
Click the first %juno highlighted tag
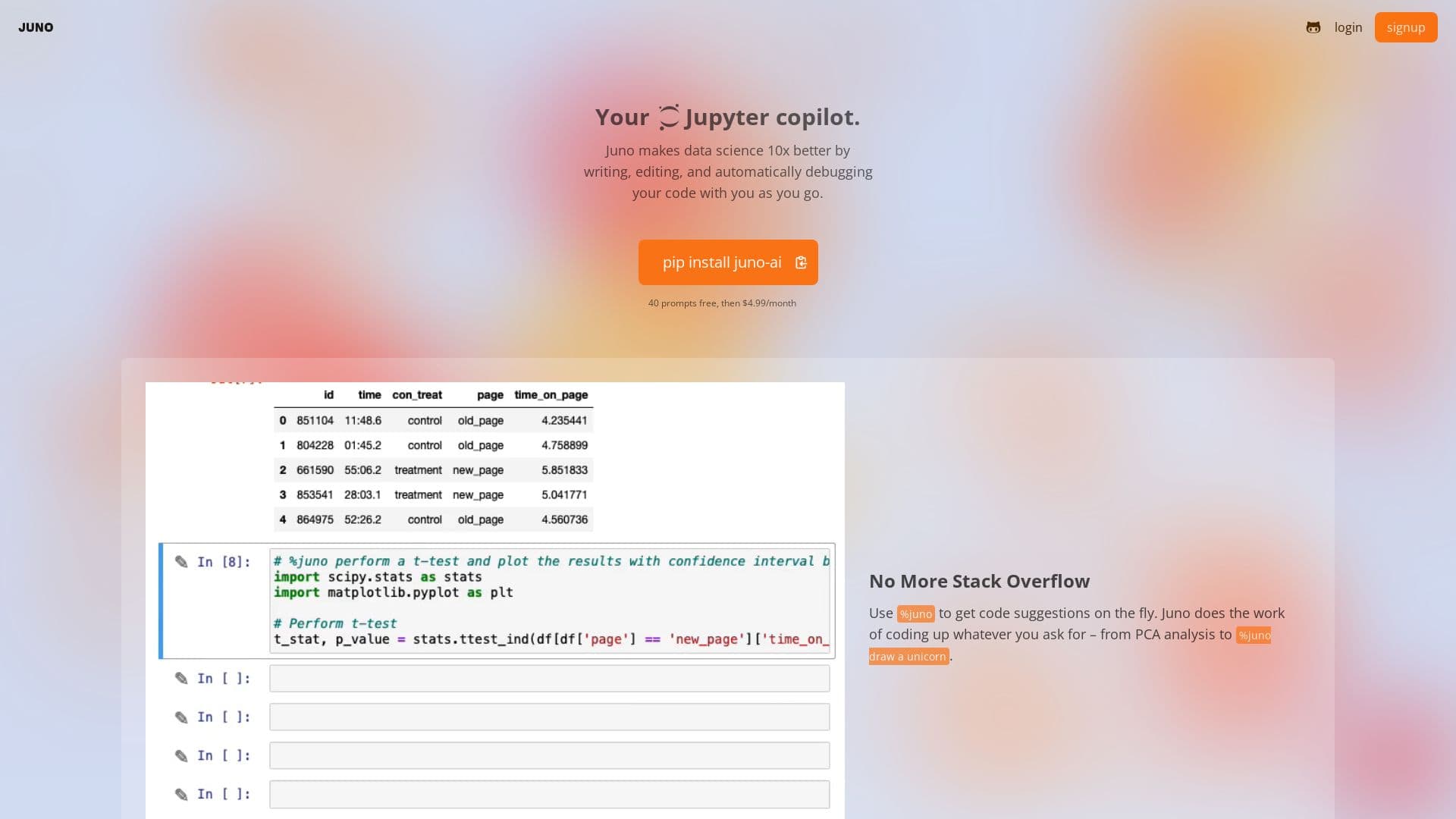917,613
